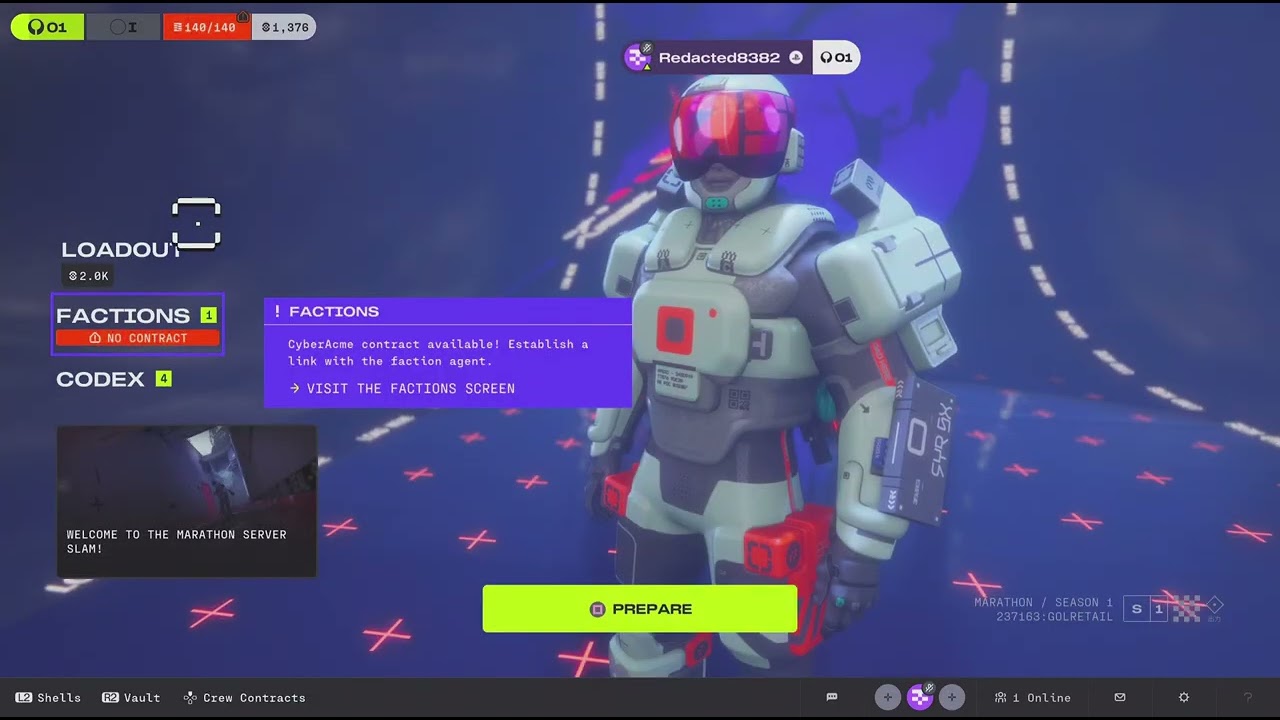Click the green Prepare button

pyautogui.click(x=640, y=609)
